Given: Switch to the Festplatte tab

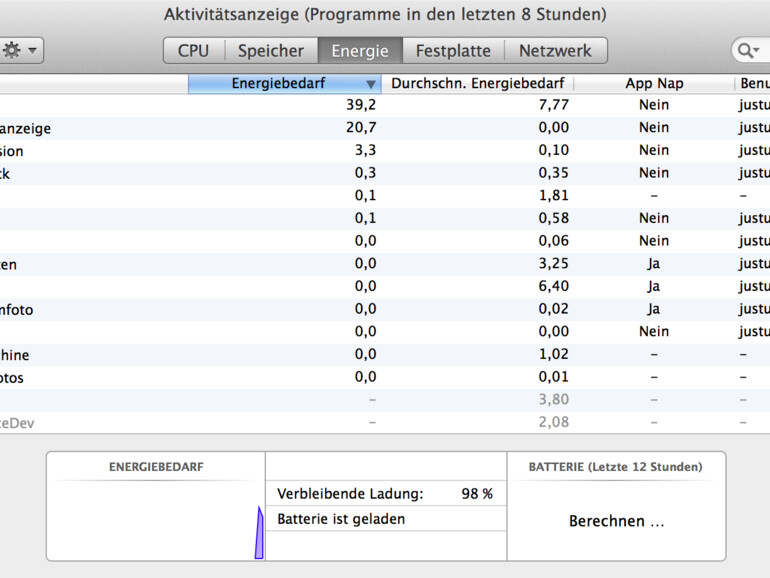Looking at the screenshot, I should (453, 51).
